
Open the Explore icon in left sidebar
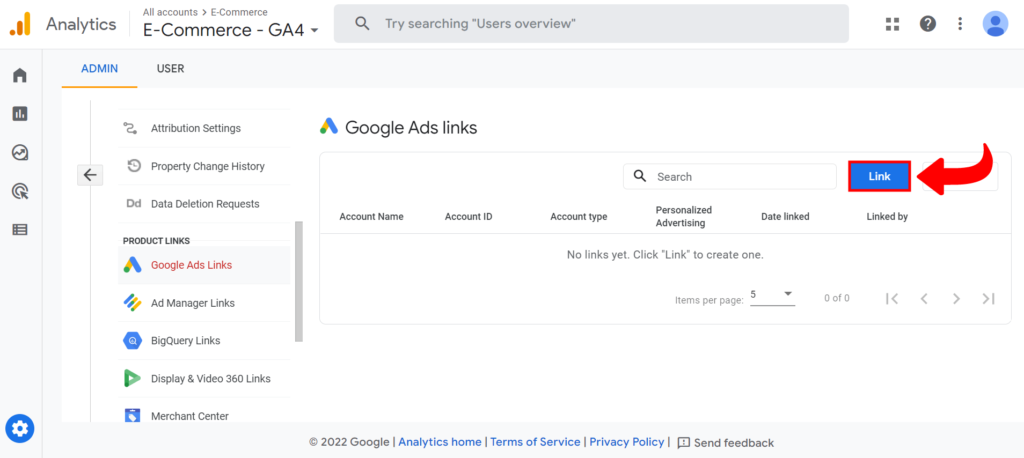[x=20, y=153]
